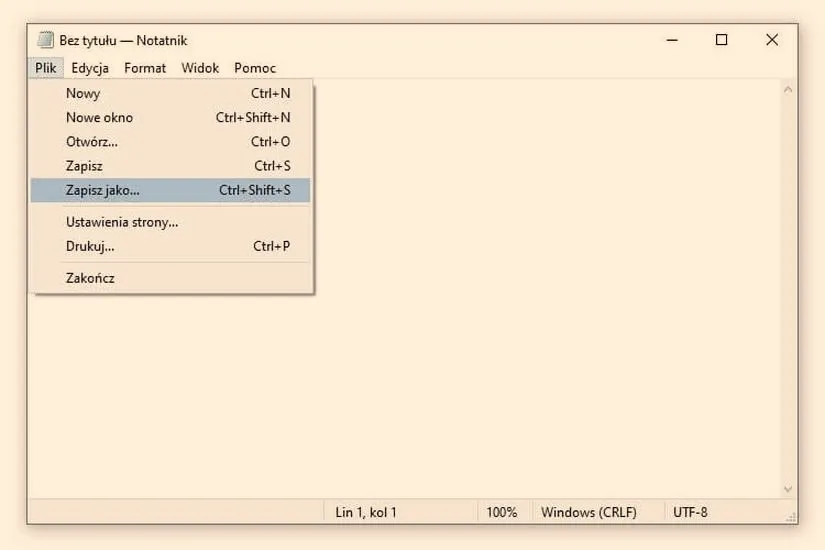The height and width of the screenshot is (550, 825).
Task: Open Ustawienia strony... page setup
Action: point(170,222)
